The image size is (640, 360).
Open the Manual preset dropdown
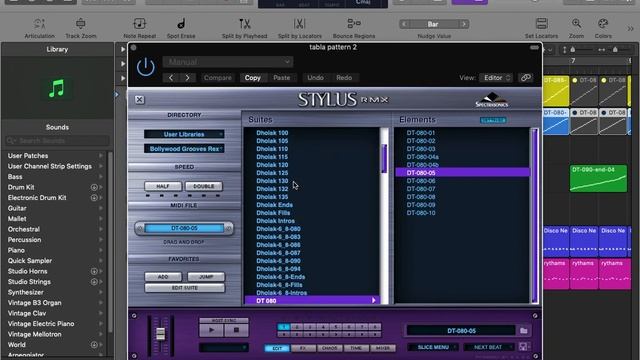point(228,62)
